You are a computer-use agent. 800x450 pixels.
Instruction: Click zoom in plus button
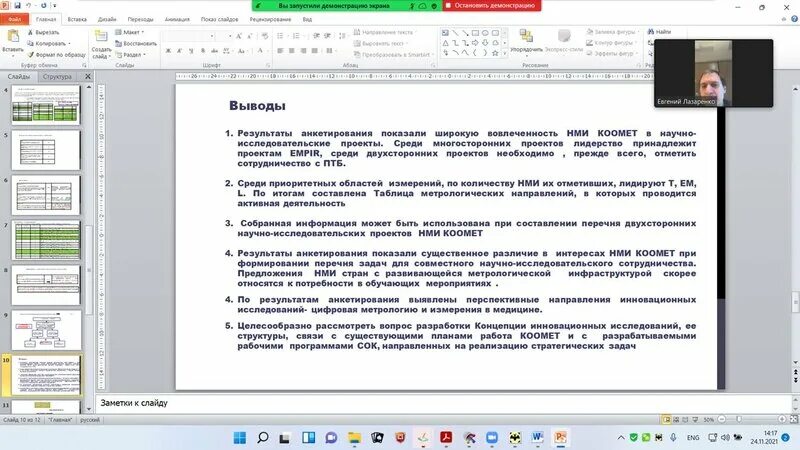[x=782, y=419]
